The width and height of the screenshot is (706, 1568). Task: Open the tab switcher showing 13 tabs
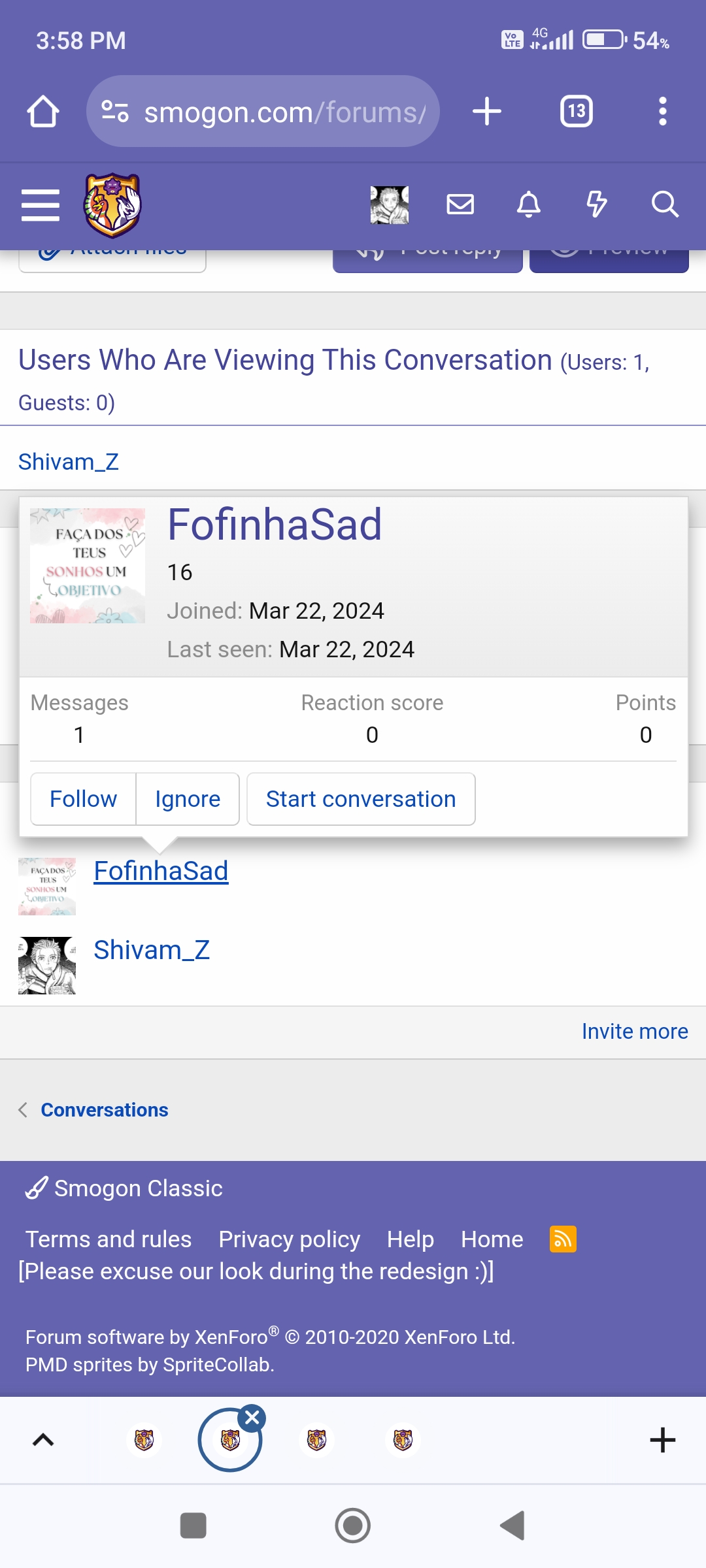click(x=577, y=111)
